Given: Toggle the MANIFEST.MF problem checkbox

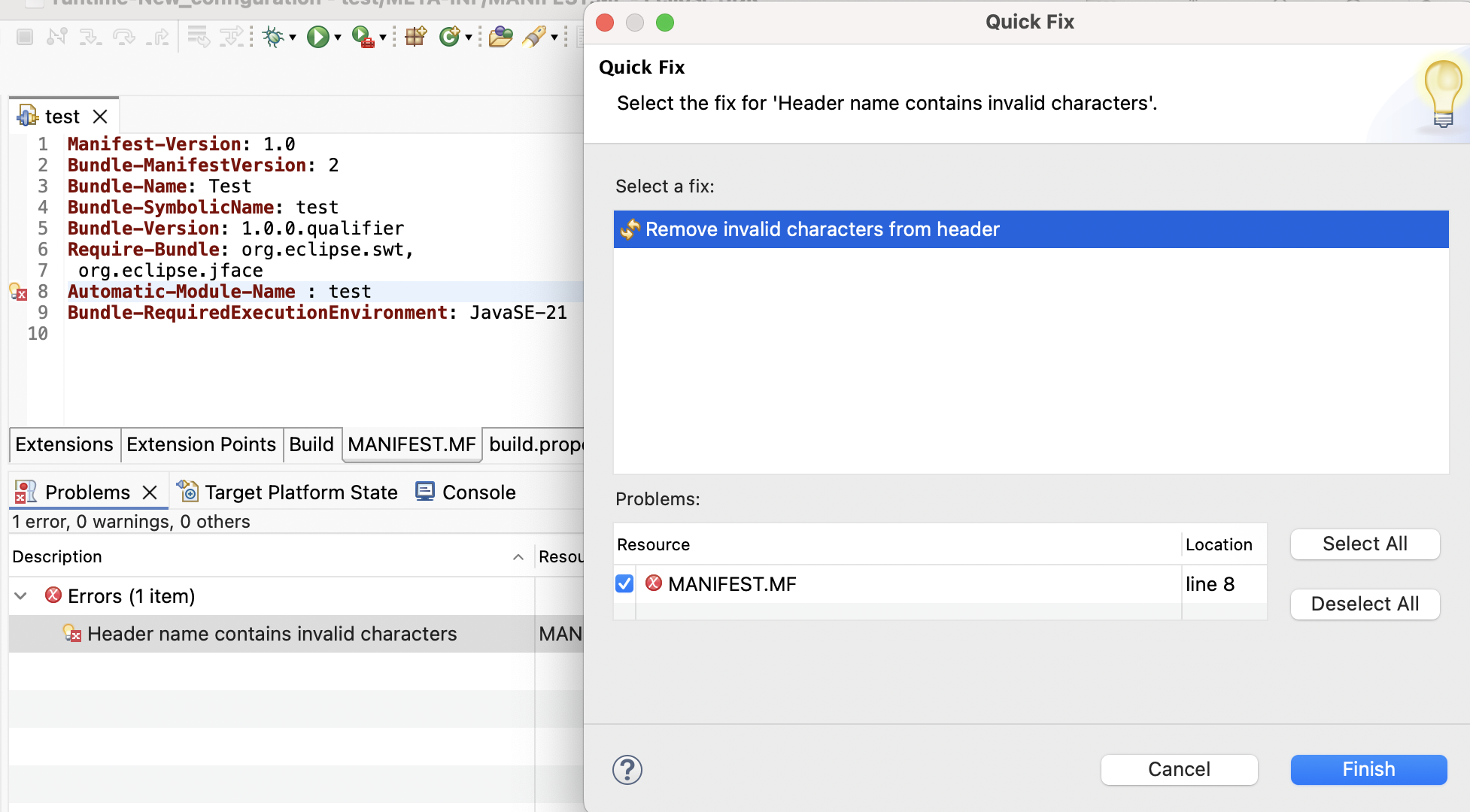Looking at the screenshot, I should [624, 583].
